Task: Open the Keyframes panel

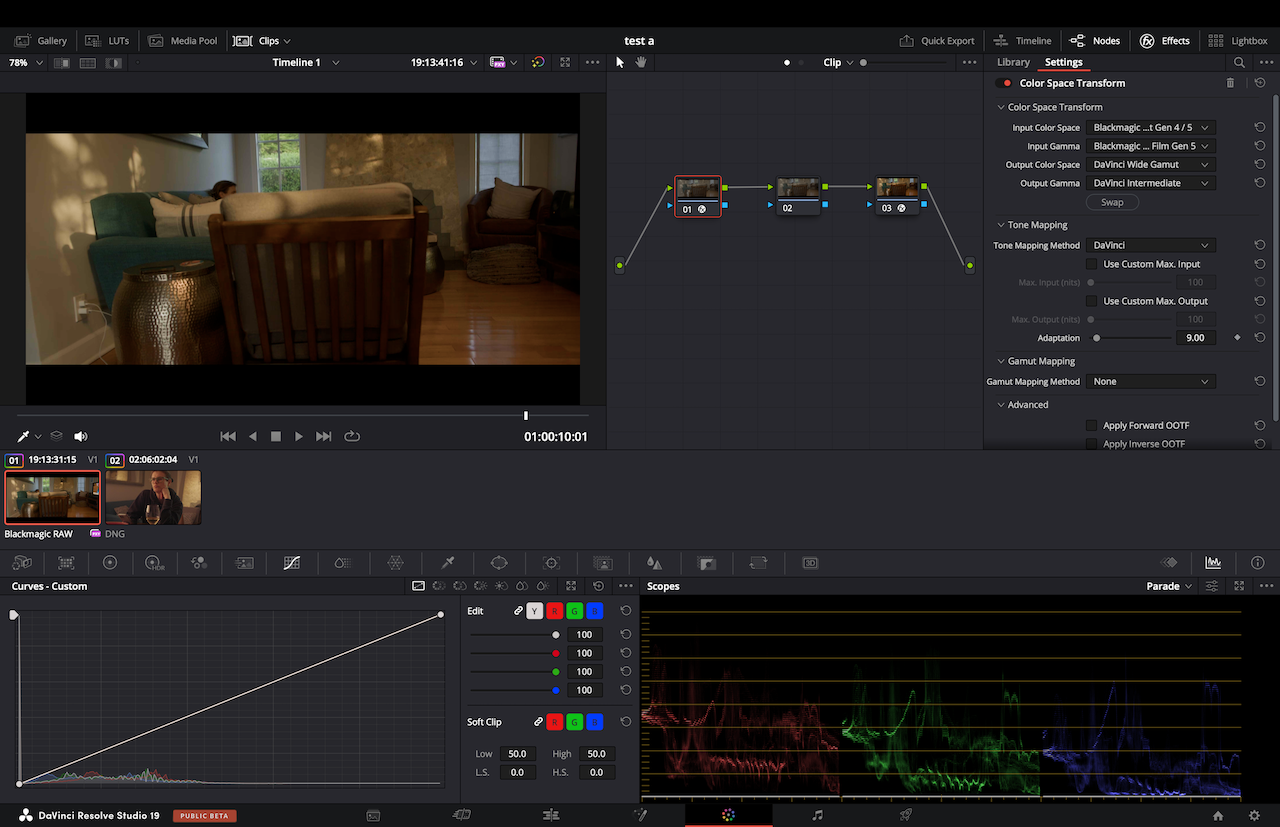Action: click(x=1168, y=563)
